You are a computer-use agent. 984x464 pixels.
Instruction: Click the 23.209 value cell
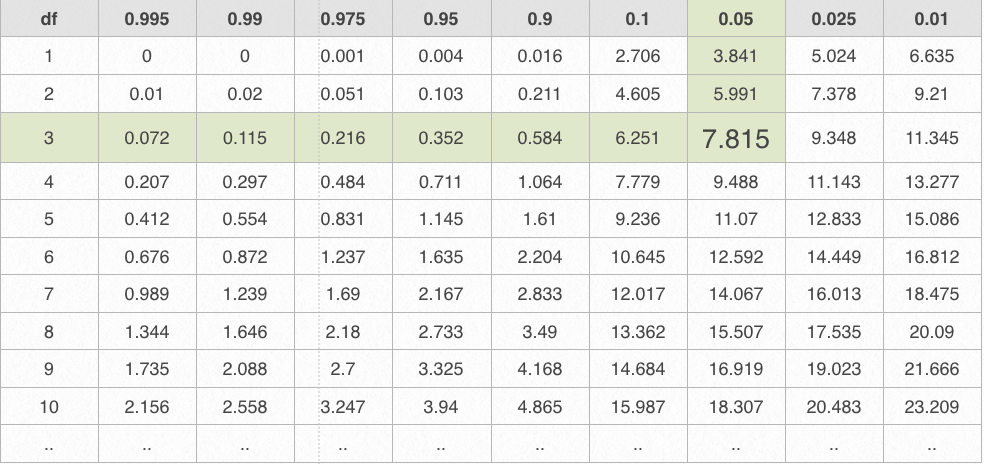[932, 407]
